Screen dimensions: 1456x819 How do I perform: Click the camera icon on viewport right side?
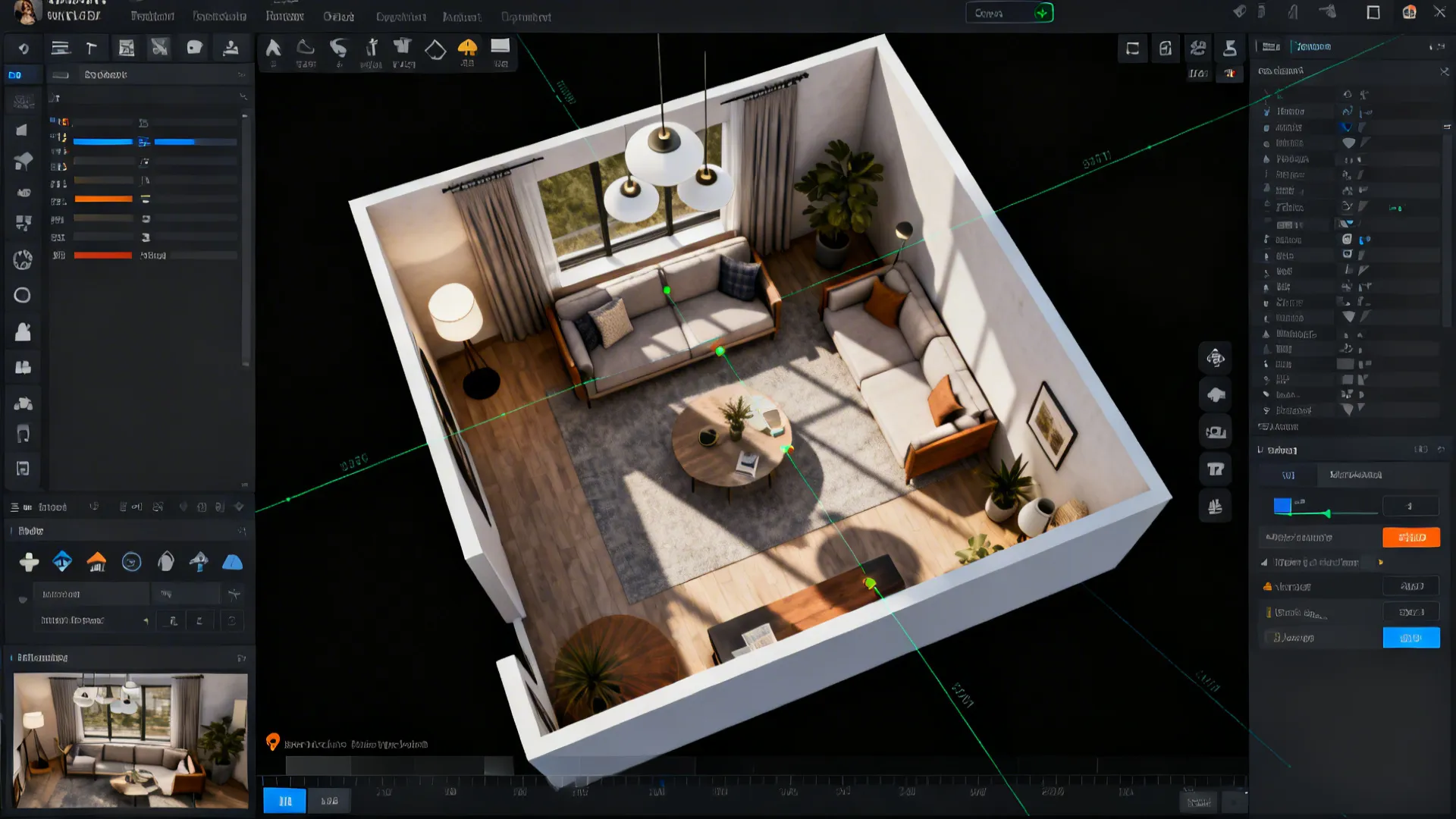(x=1216, y=432)
